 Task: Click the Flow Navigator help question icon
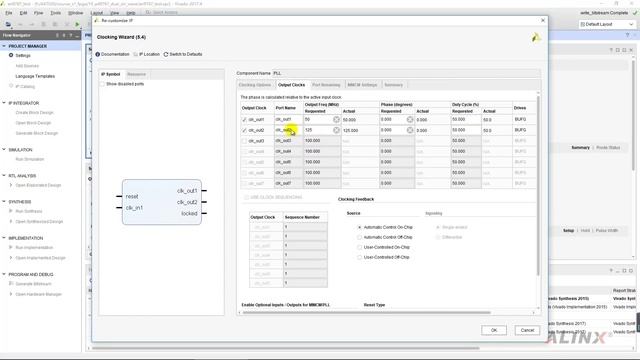tap(71, 36)
